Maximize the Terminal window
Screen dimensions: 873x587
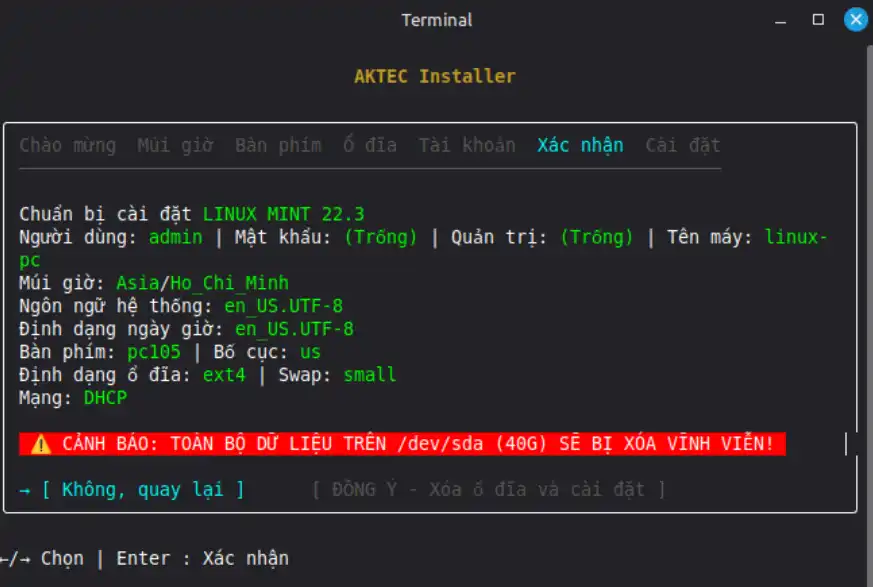(x=818, y=19)
